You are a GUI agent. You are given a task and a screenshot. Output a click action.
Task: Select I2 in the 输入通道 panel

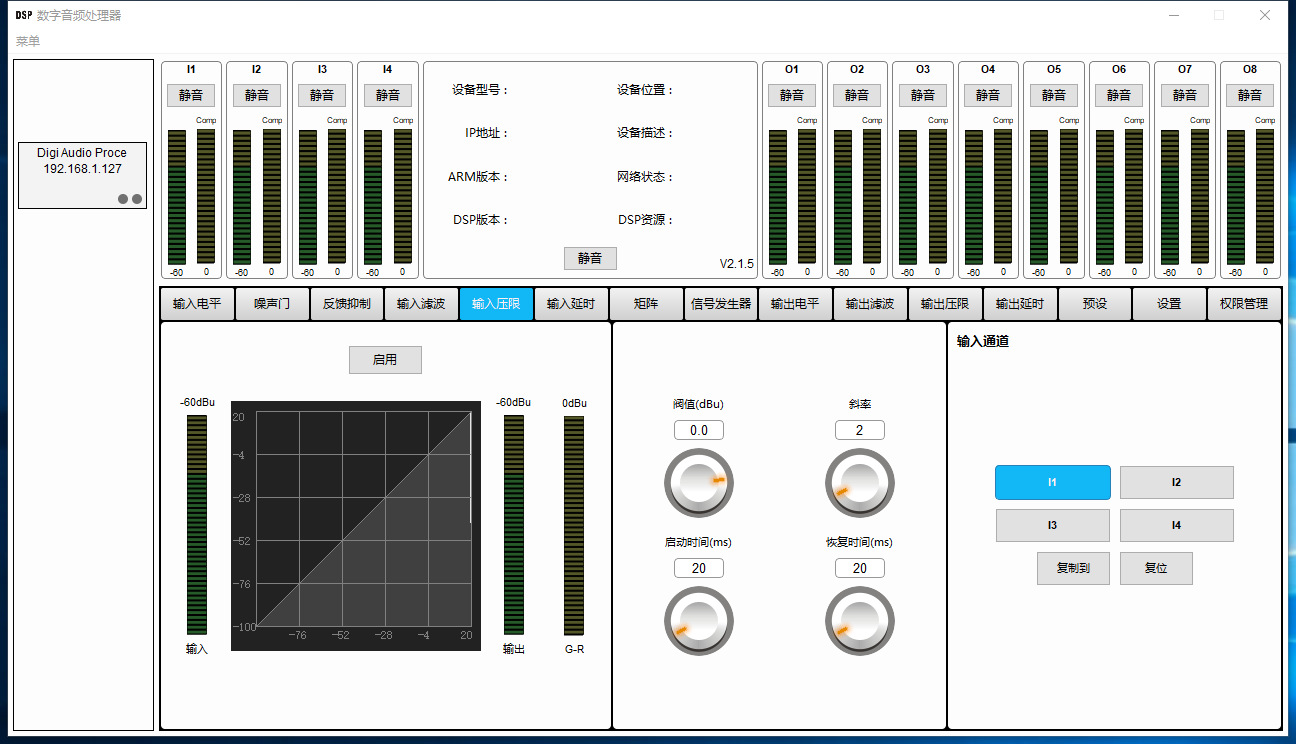(1177, 482)
